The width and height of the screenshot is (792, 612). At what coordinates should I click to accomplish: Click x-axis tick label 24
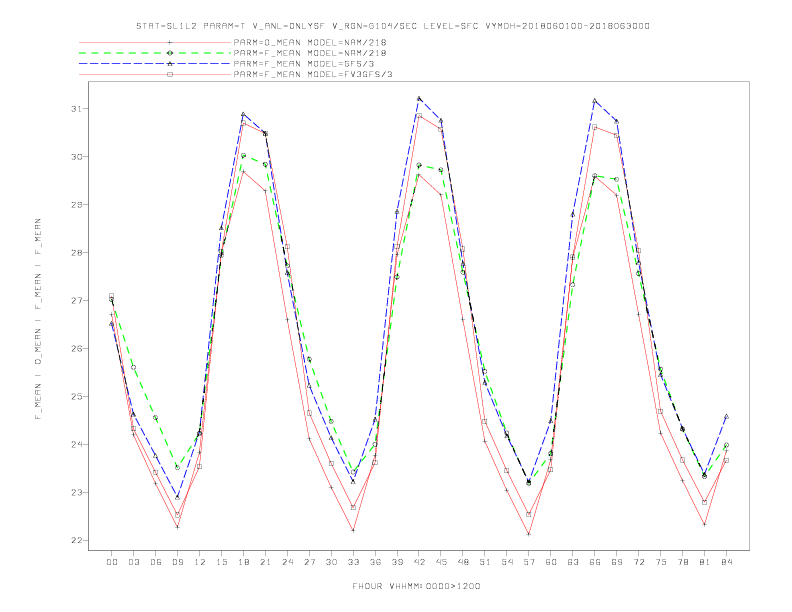click(287, 562)
